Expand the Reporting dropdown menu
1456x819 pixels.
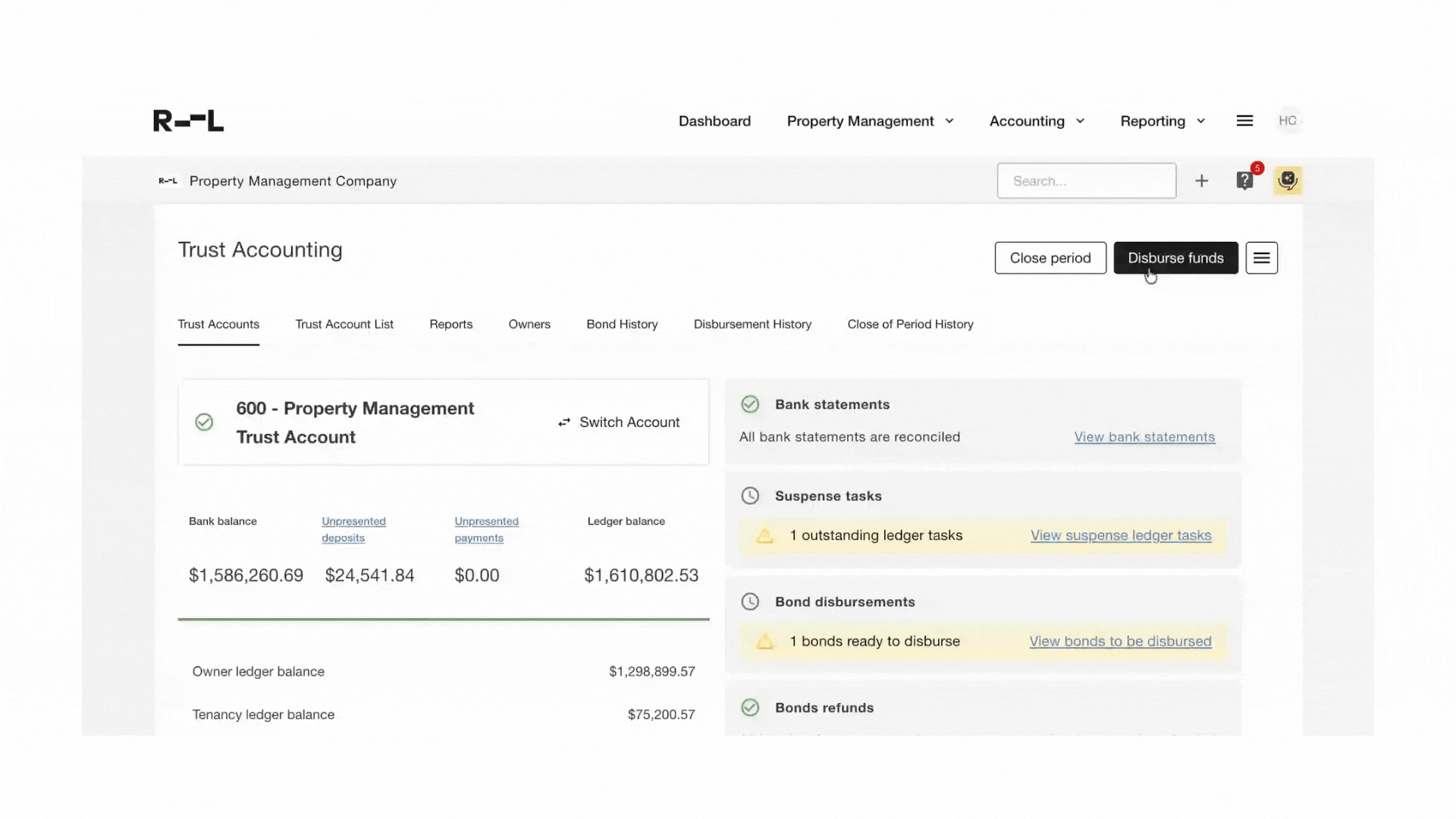point(1163,121)
